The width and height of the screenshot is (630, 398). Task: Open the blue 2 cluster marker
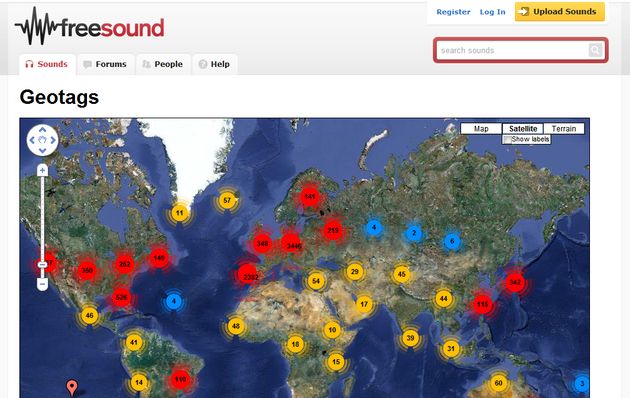(x=414, y=233)
